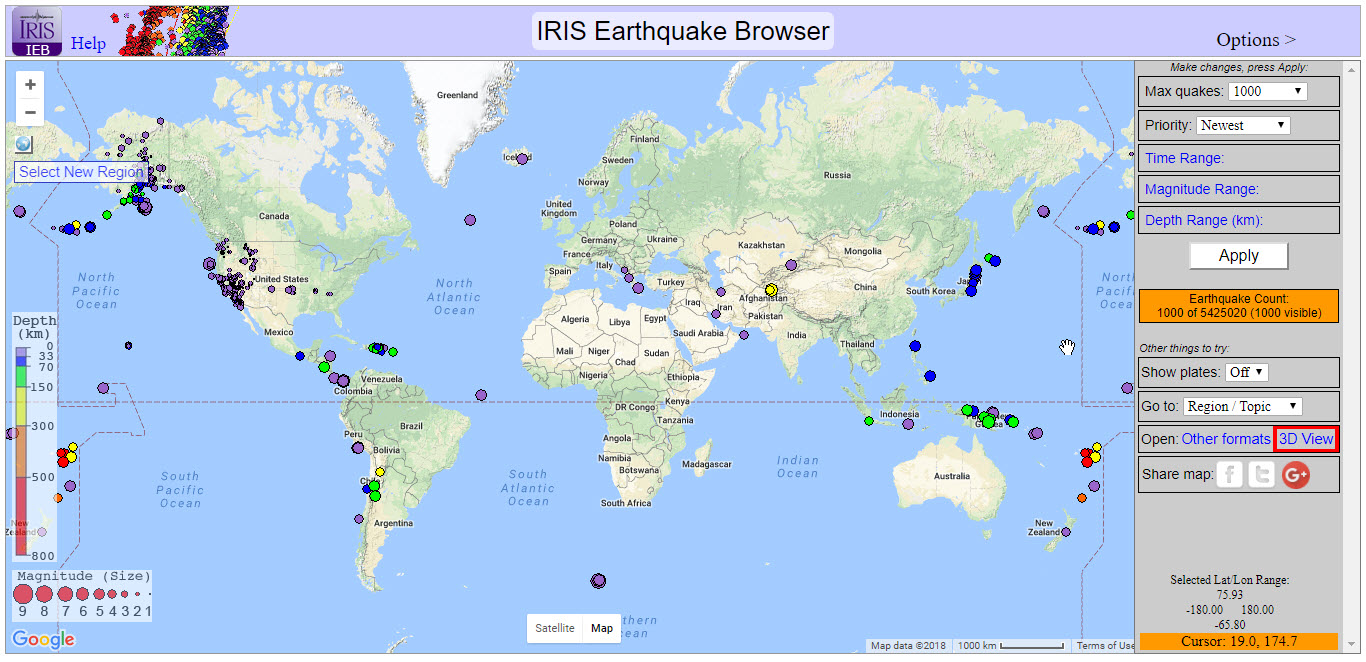The image size is (1366, 662).
Task: Switch to the Map view tab
Action: point(602,628)
